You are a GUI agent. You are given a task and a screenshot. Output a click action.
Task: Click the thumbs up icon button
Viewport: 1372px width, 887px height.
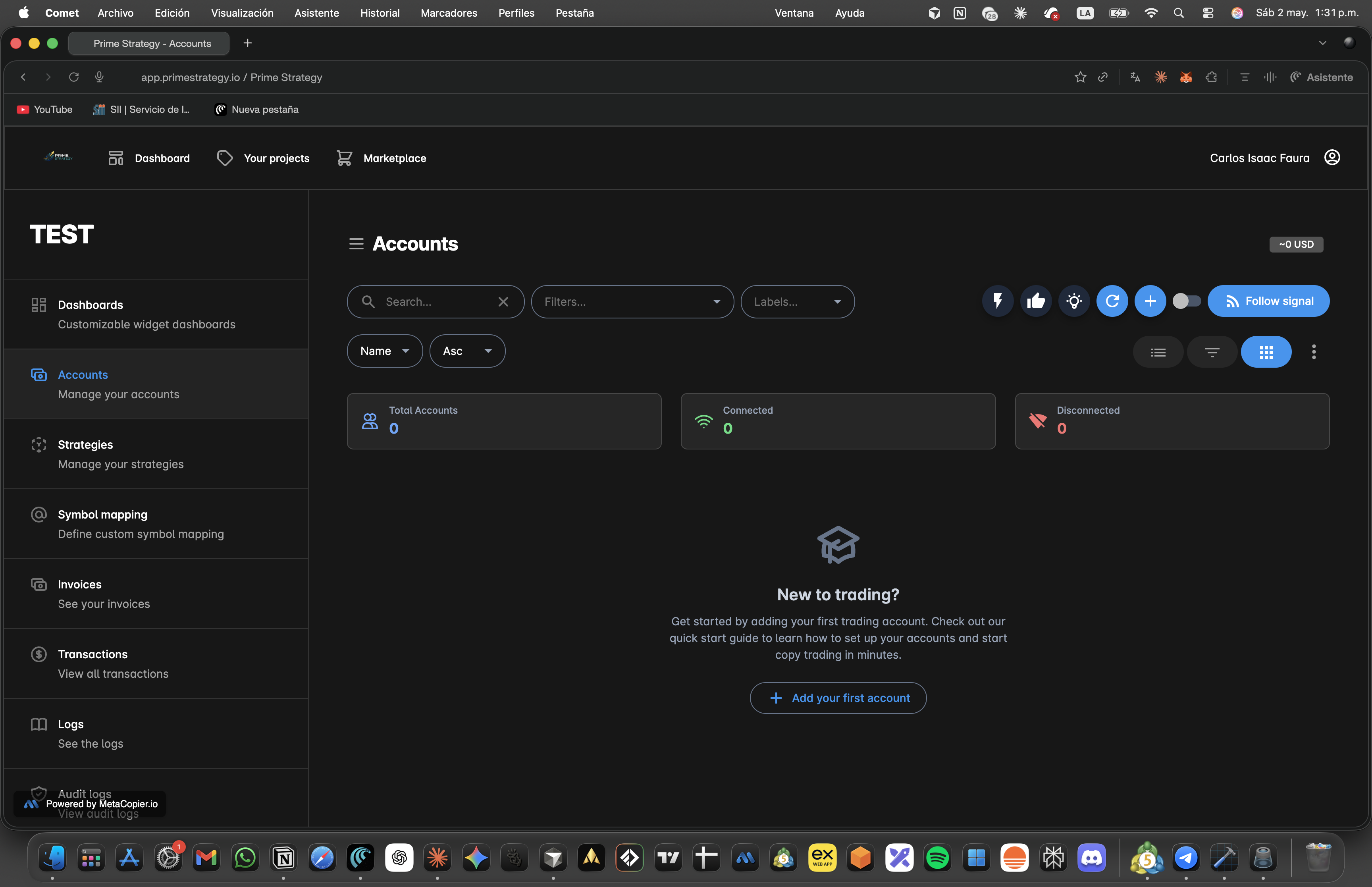point(1036,301)
